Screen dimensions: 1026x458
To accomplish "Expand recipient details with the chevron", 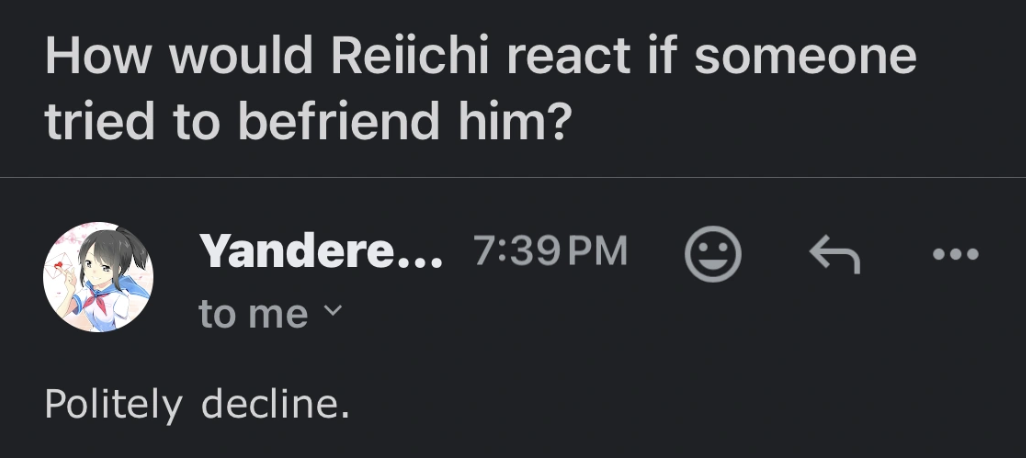I will tap(333, 314).
